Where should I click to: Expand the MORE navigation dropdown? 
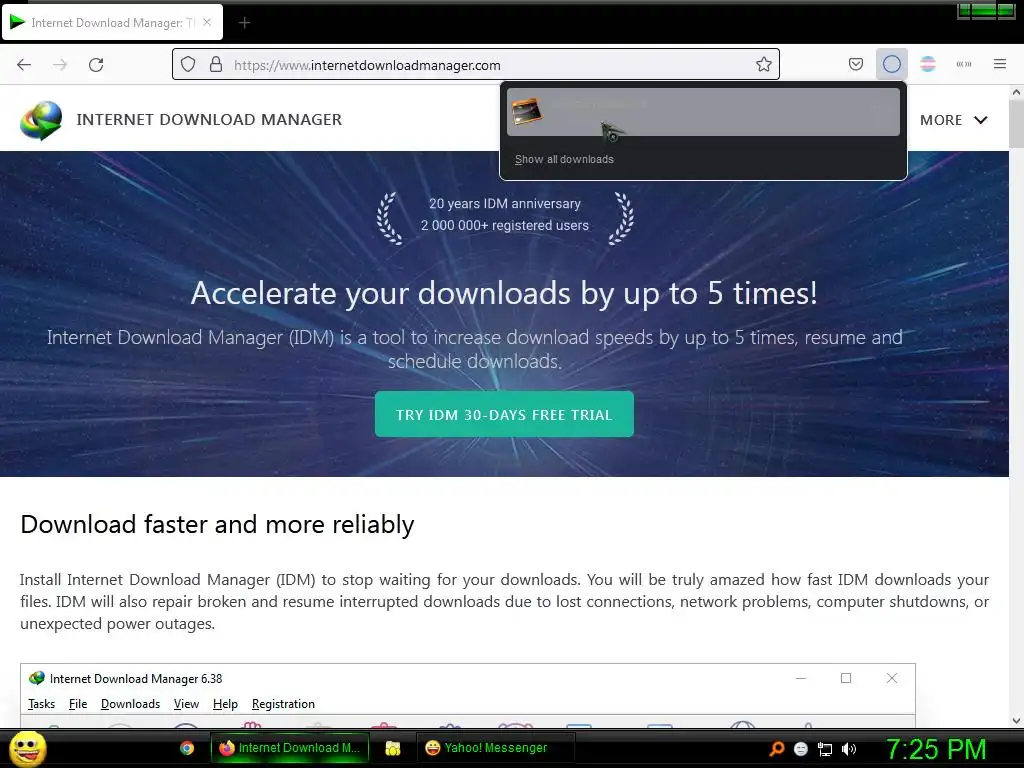click(953, 120)
